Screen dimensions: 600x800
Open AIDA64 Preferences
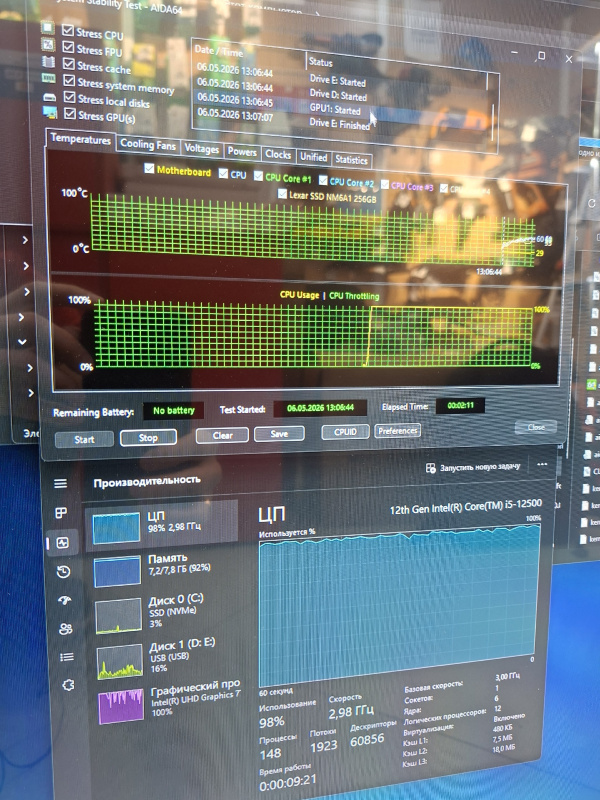pyautogui.click(x=398, y=431)
